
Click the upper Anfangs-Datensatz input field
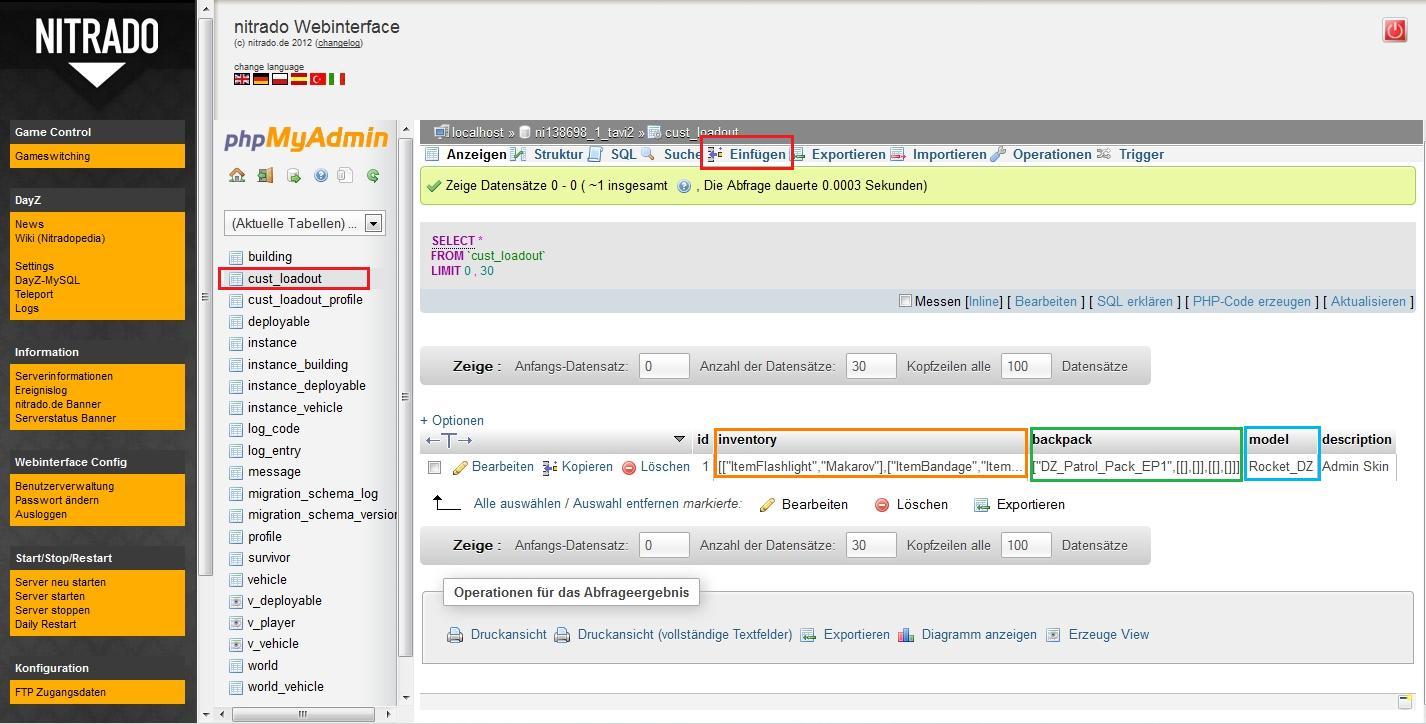pos(664,367)
